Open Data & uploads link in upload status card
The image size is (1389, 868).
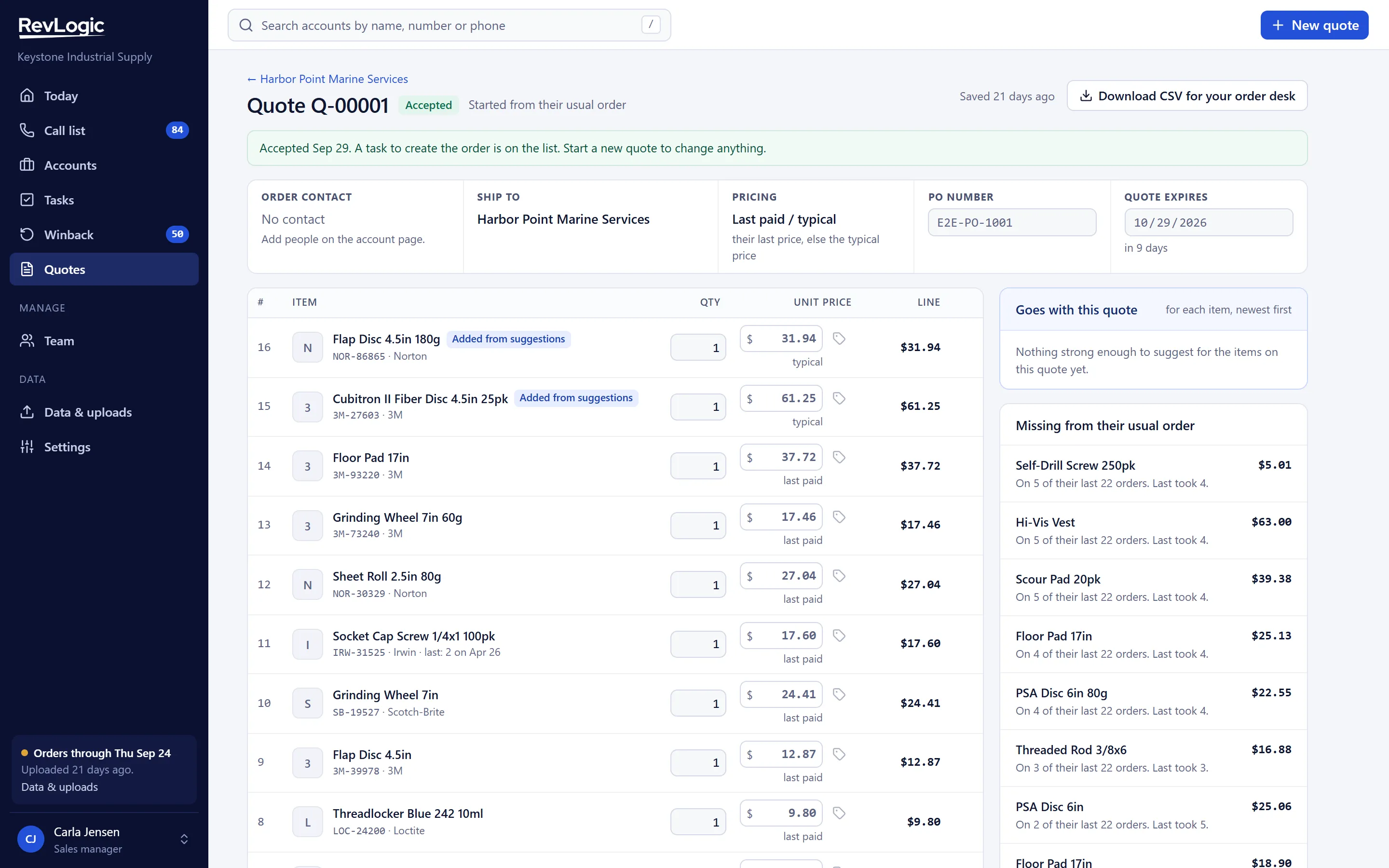[59, 787]
